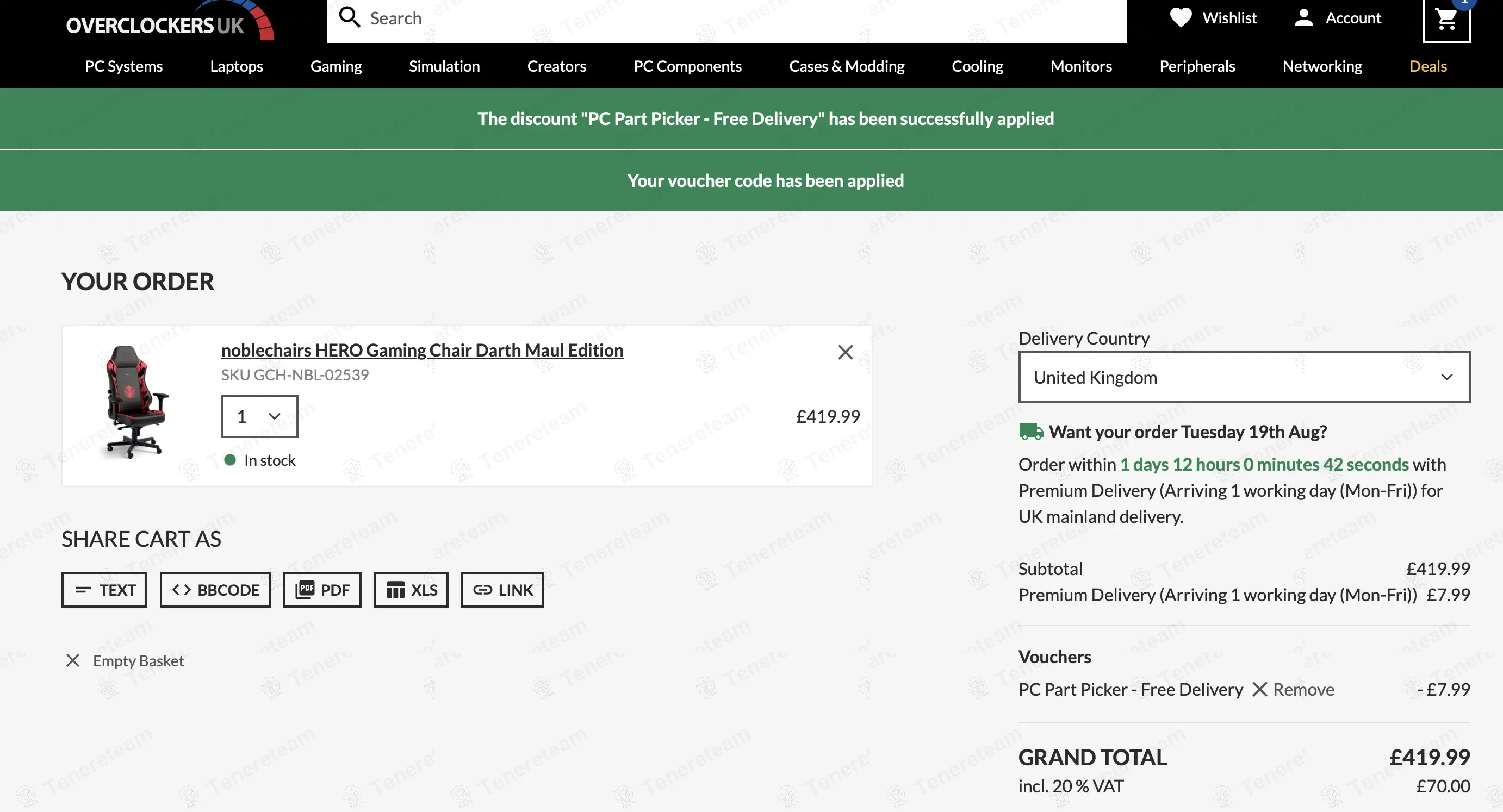1503x812 pixels.
Task: Open the quantity dropdown showing 1
Action: tap(259, 416)
